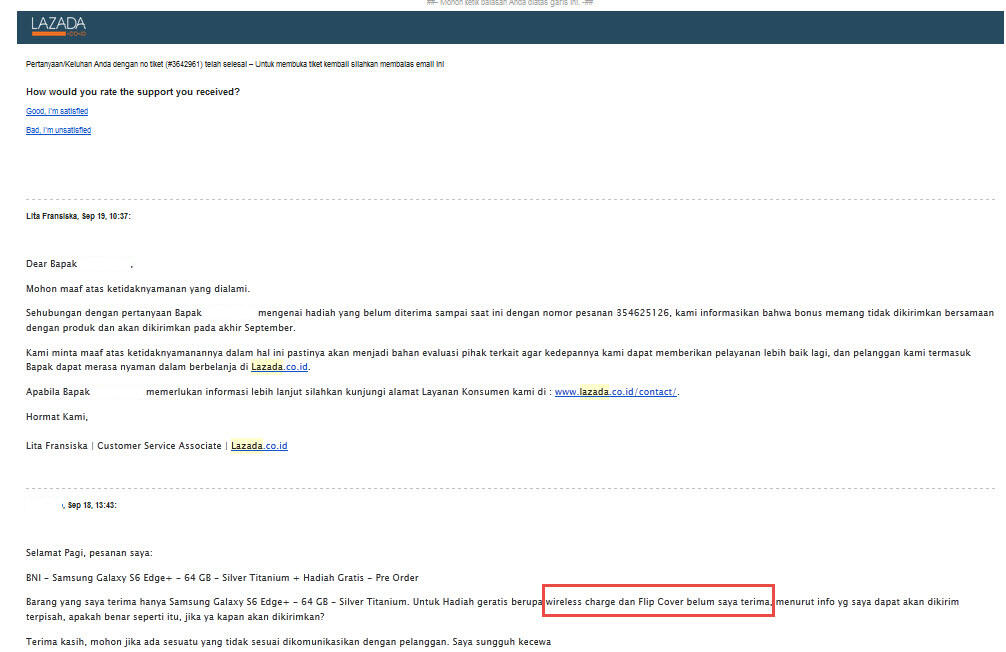
Task: Click Lazada.co.id link in agent signature
Action: click(259, 446)
